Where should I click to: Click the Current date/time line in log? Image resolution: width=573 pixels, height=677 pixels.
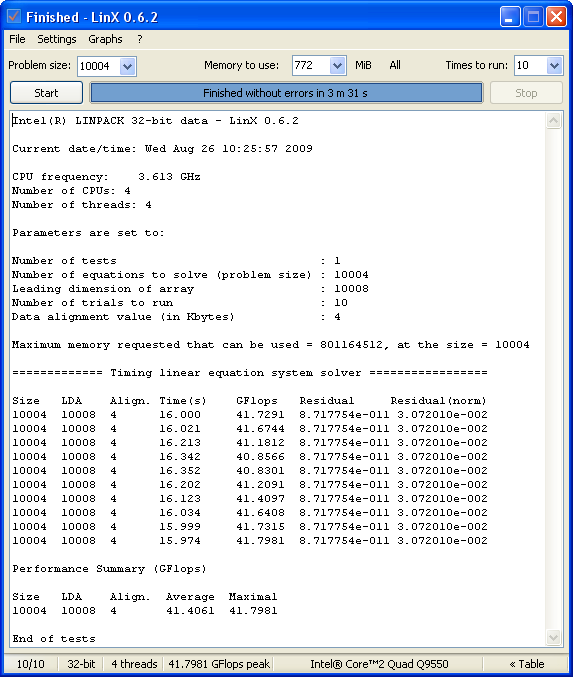click(x=162, y=149)
